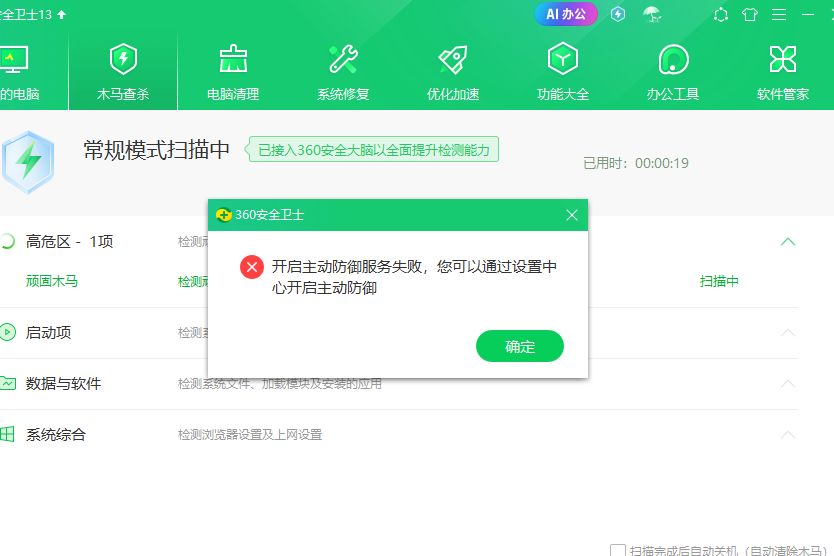Click the 我的电脑 monitor icon

pos(13,60)
